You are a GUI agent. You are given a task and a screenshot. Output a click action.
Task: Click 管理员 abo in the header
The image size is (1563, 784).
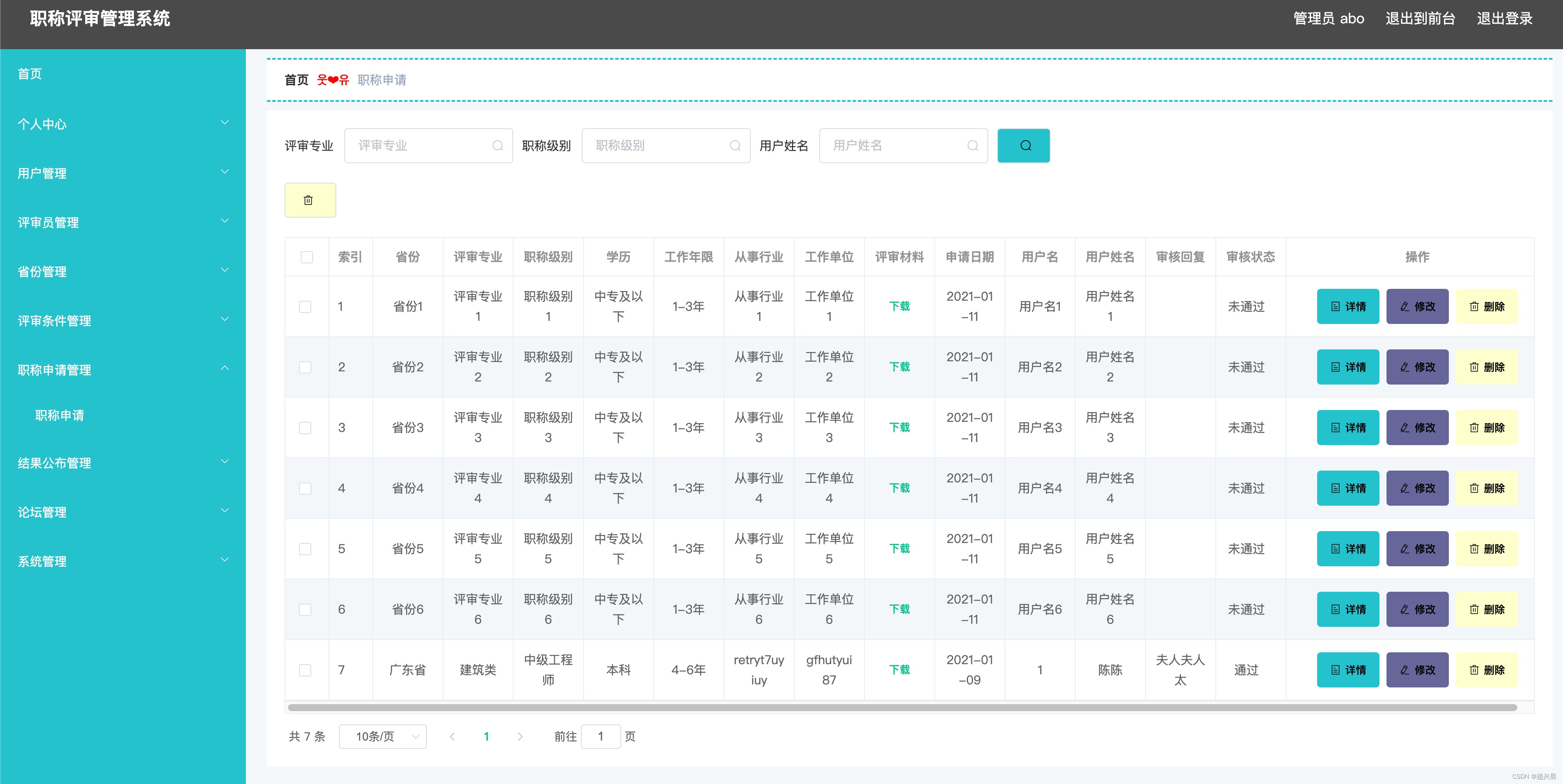[x=1329, y=19]
